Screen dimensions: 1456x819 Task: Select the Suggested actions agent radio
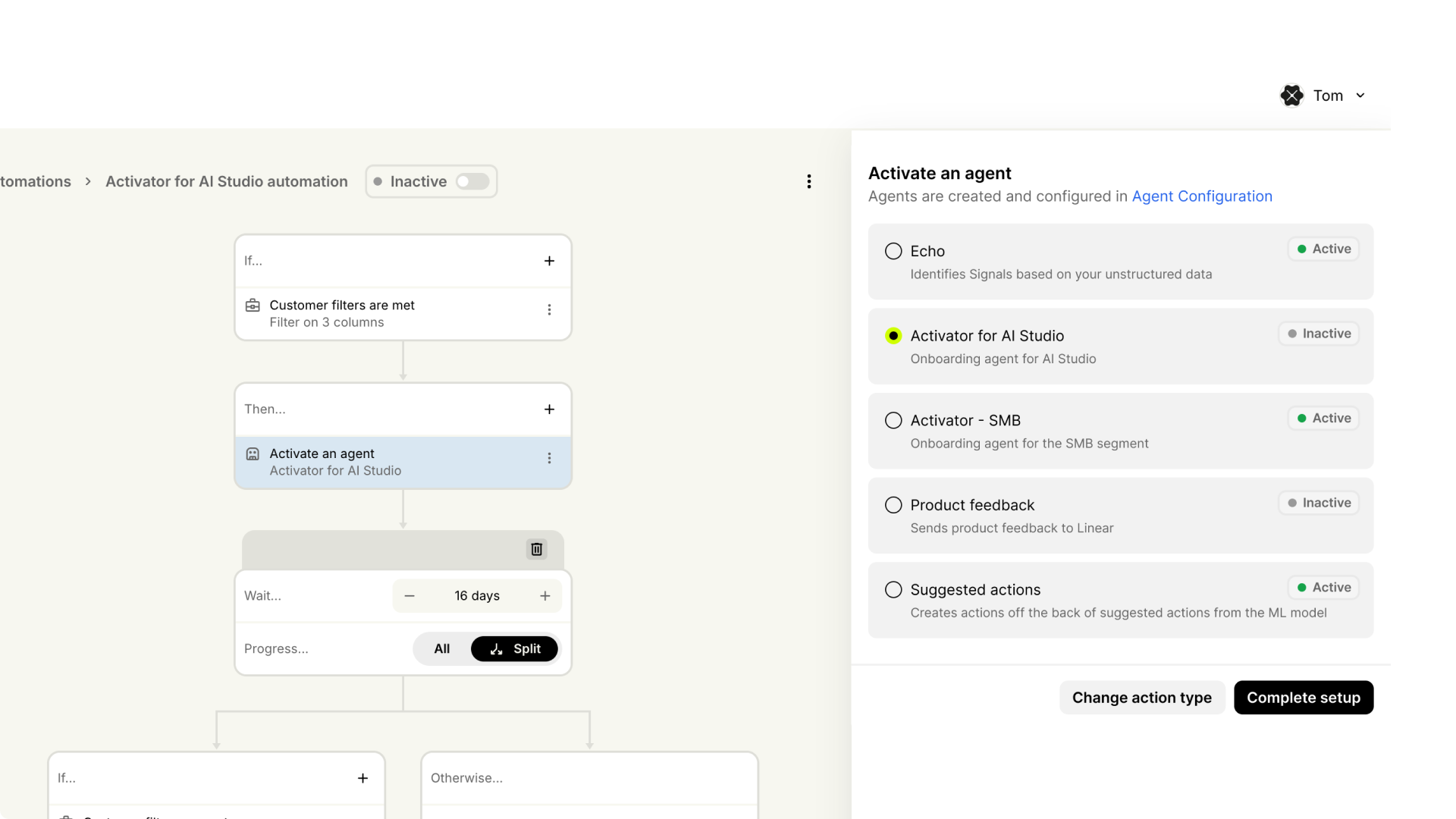(893, 590)
